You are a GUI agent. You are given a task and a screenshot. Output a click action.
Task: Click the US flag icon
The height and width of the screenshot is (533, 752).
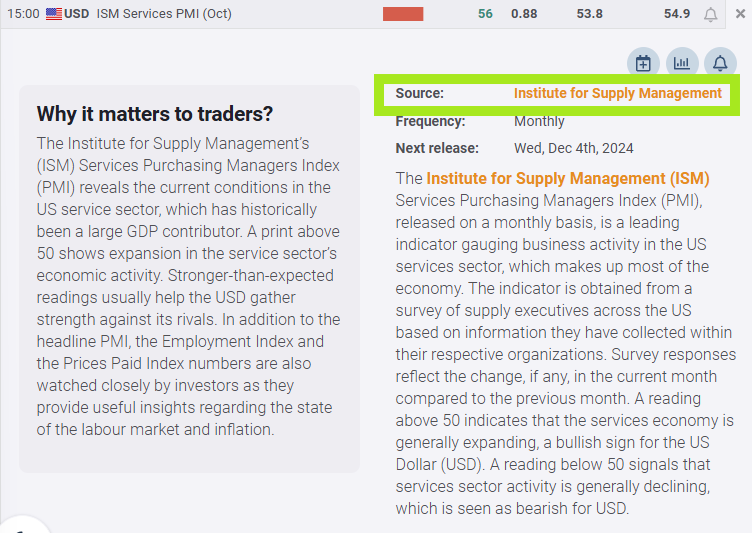(53, 14)
